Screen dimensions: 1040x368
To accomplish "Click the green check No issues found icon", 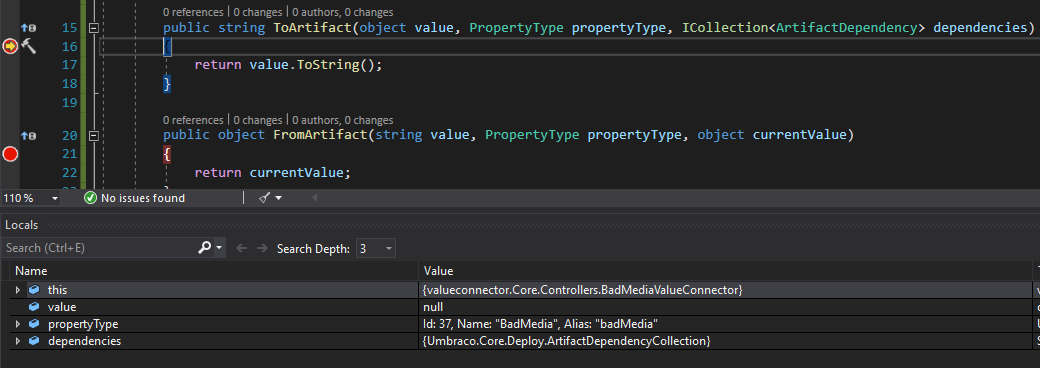I will tap(90, 198).
